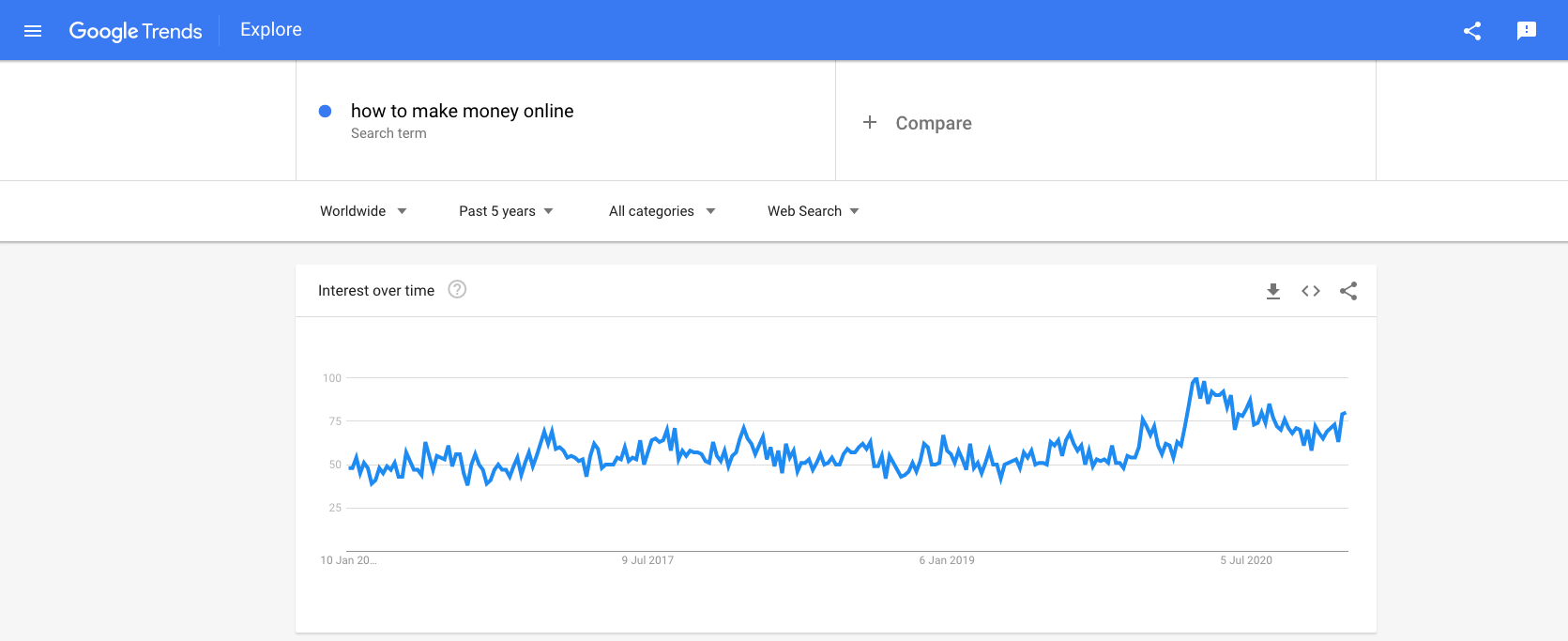Open the hamburger main menu
Screen dimensions: 1568x641
click(x=33, y=31)
